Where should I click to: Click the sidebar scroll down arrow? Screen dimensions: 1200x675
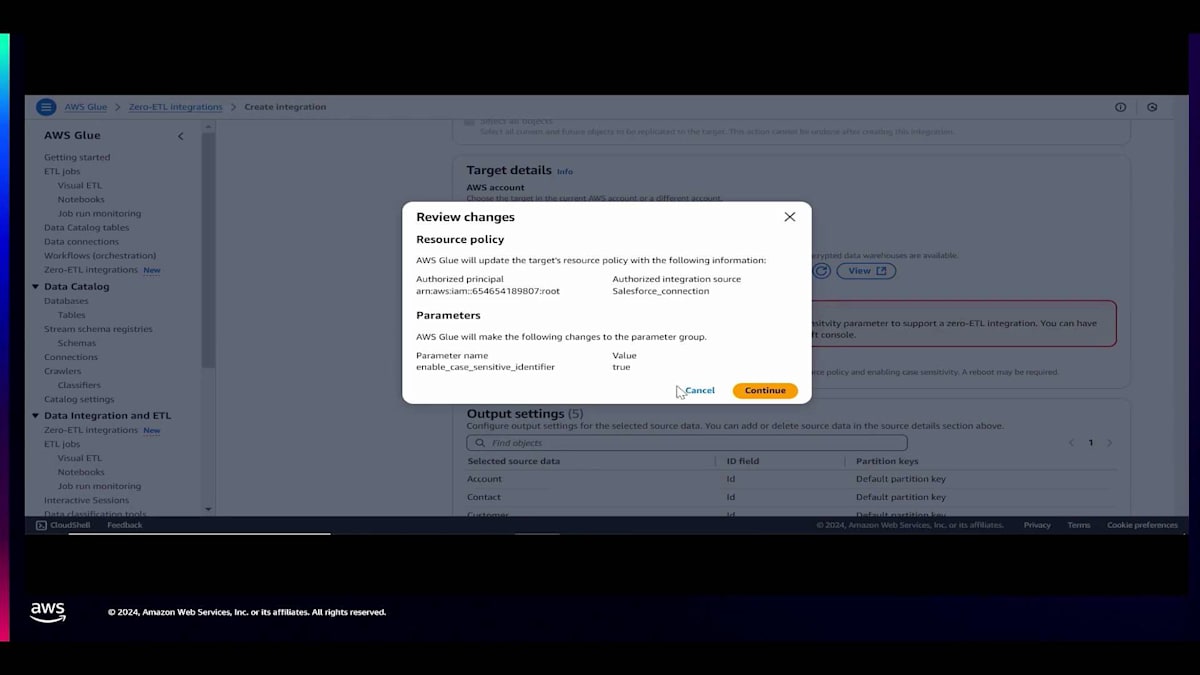point(208,509)
